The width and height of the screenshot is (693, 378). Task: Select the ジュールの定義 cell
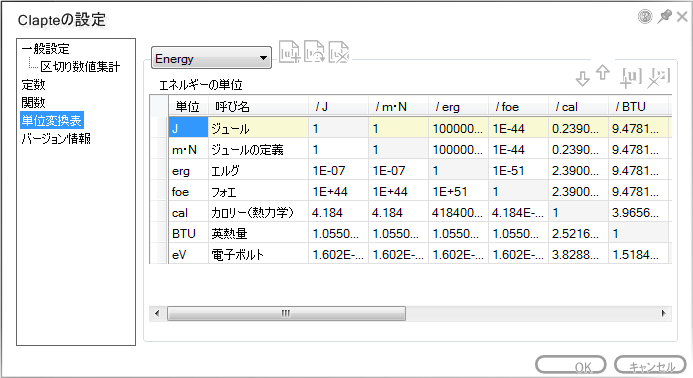(258, 149)
